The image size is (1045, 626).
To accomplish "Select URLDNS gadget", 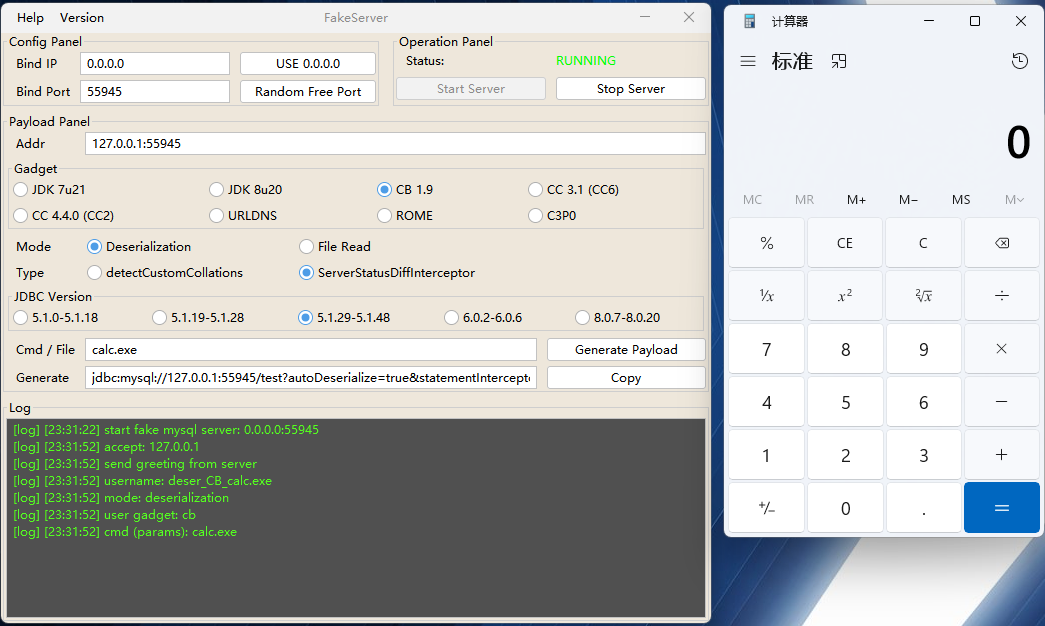I will click(243, 215).
